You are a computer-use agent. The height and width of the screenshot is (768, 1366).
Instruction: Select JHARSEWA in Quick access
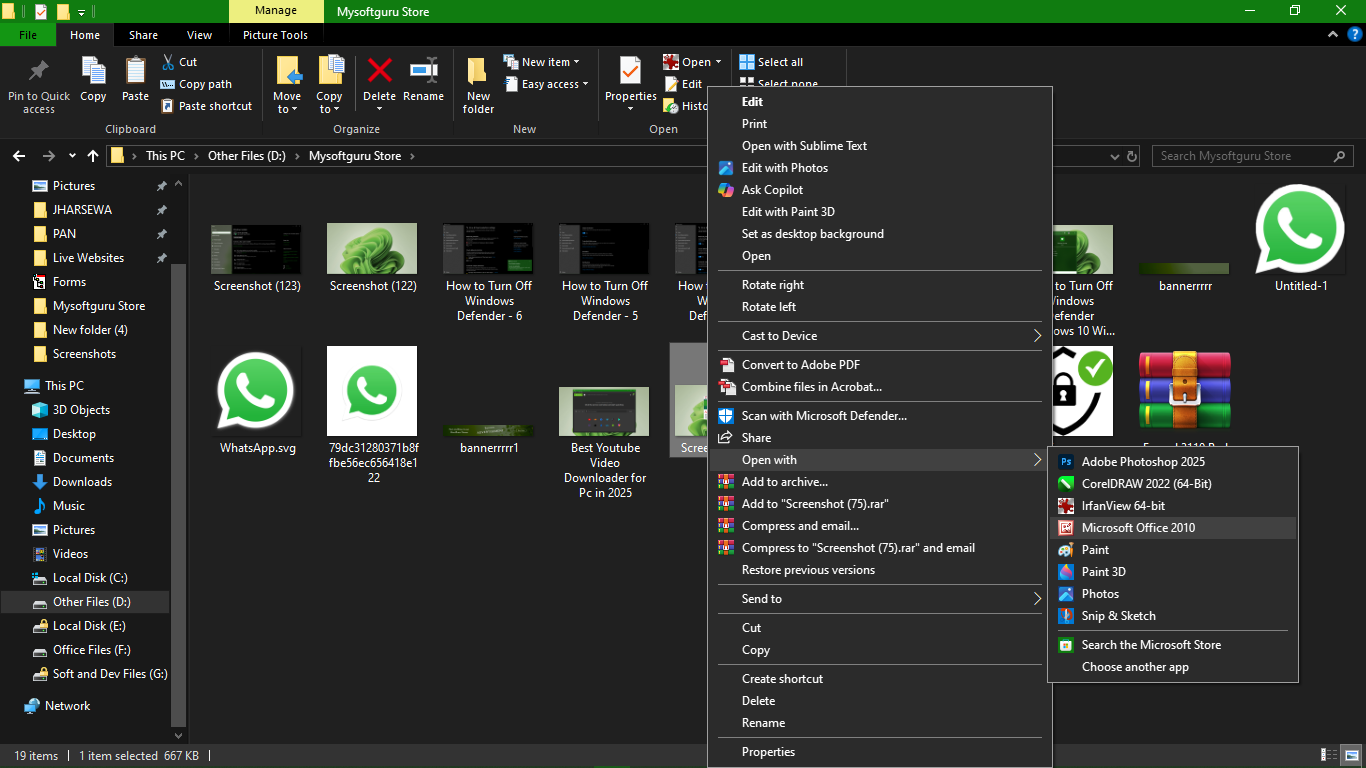[82, 210]
